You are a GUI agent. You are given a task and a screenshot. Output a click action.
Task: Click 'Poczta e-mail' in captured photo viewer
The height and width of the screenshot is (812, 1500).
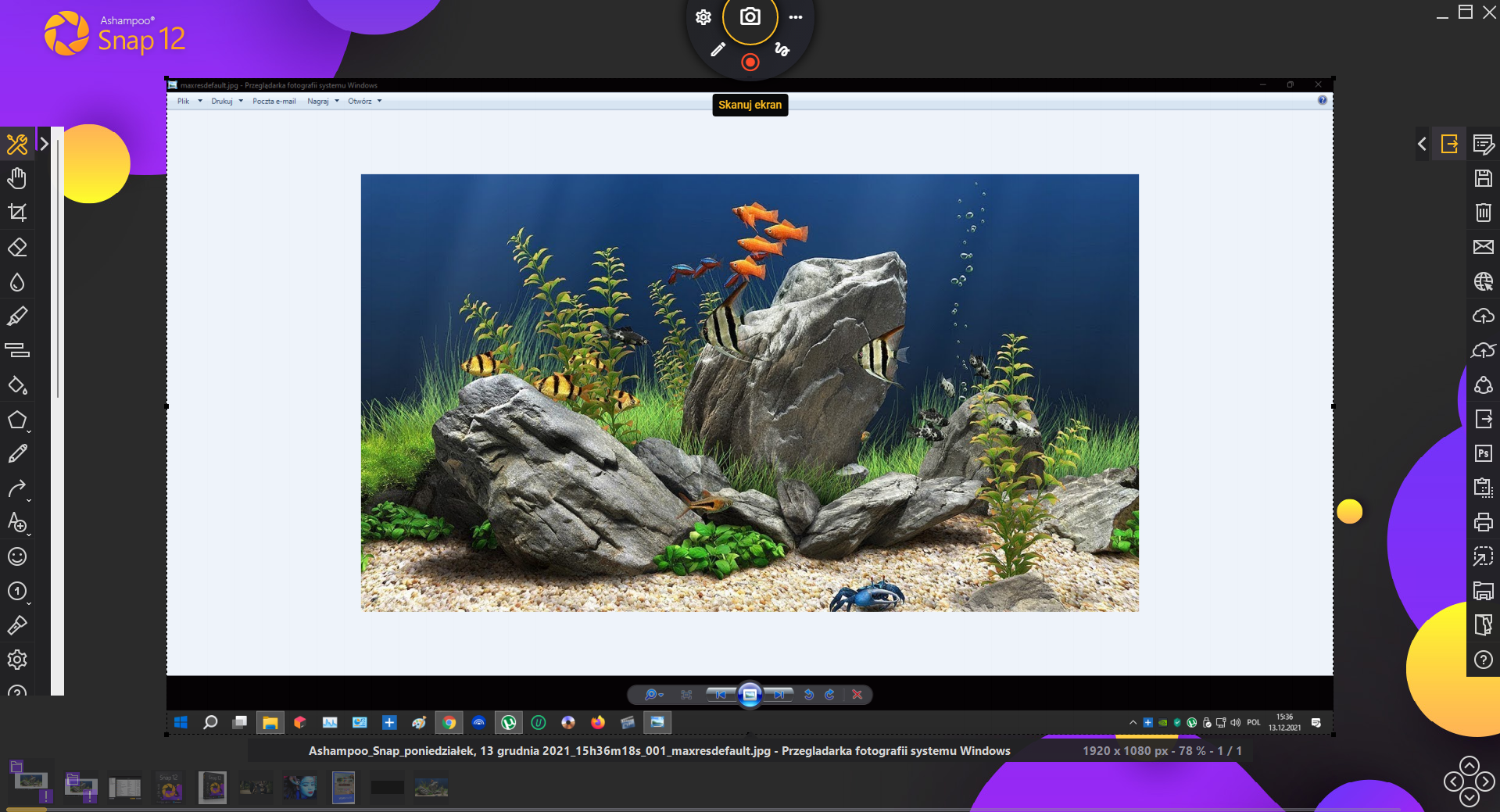274,102
